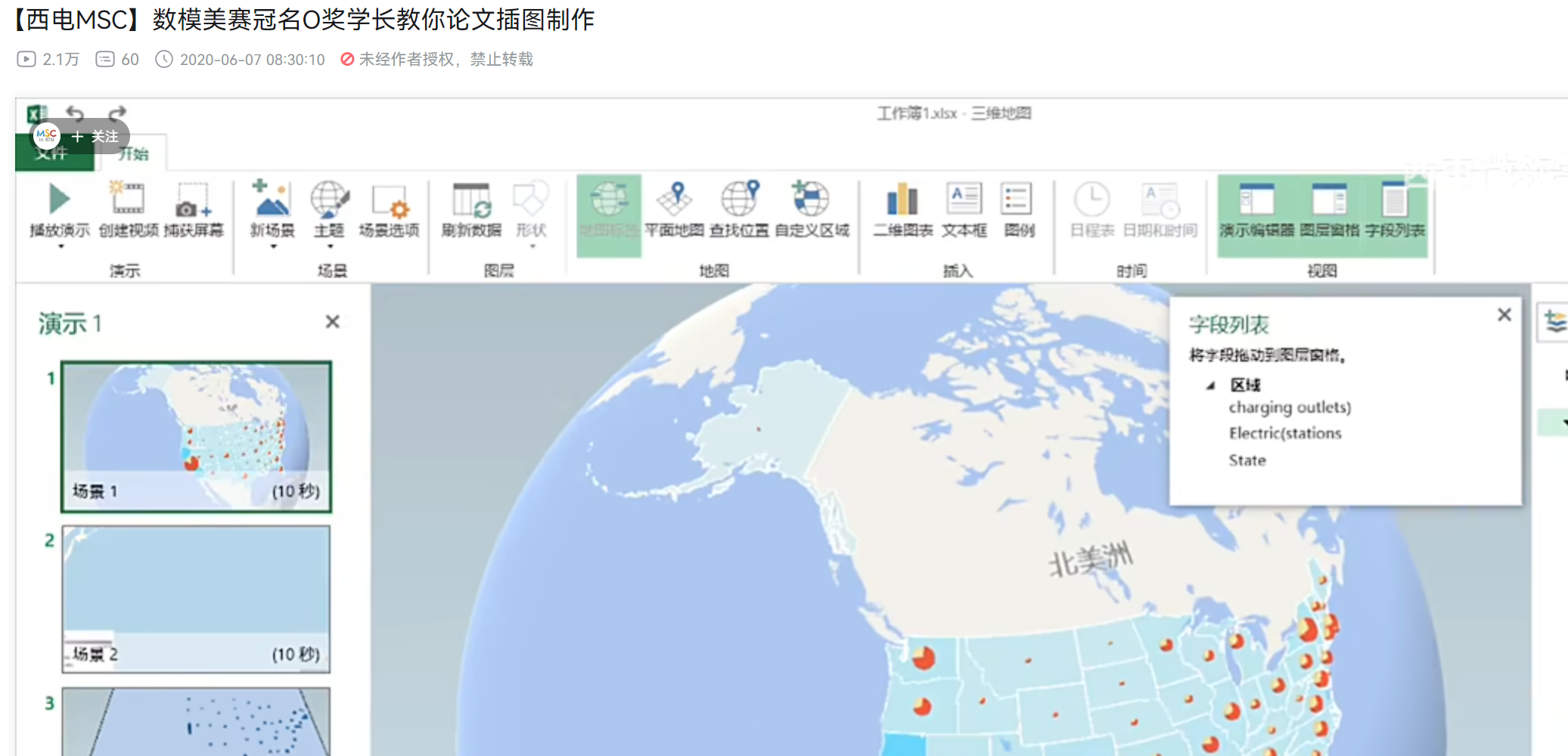Close the Field List (字段列表) popup
1568x756 pixels.
(1504, 315)
